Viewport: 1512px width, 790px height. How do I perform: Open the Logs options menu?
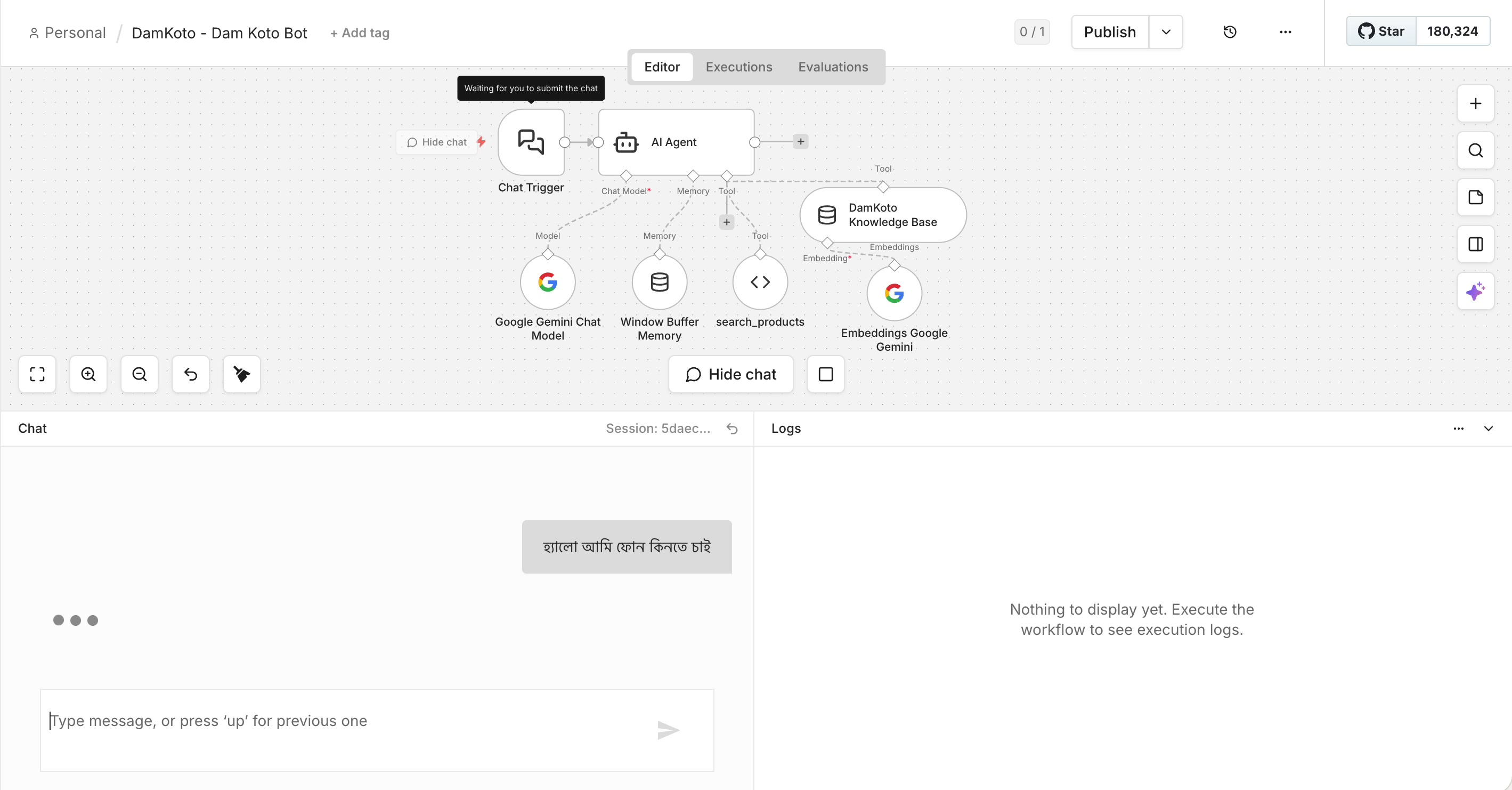tap(1459, 429)
